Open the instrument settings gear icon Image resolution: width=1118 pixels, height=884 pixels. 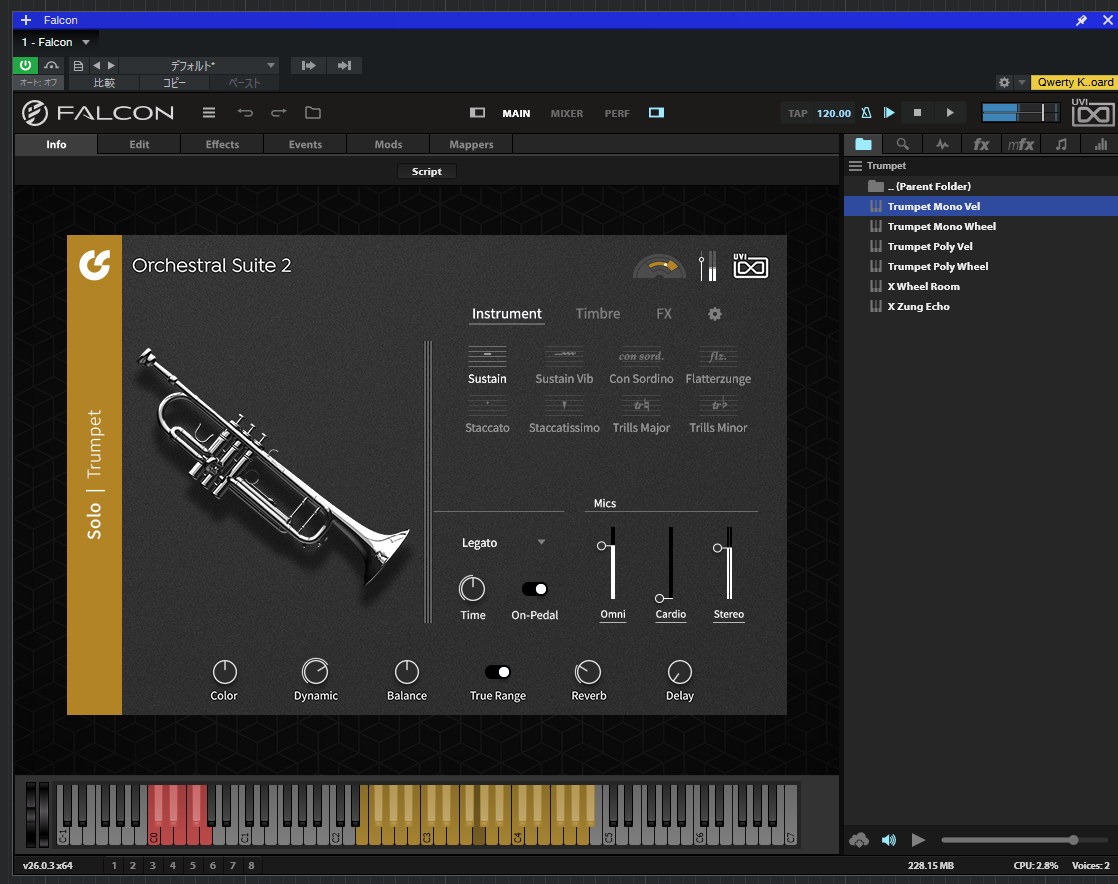(714, 314)
